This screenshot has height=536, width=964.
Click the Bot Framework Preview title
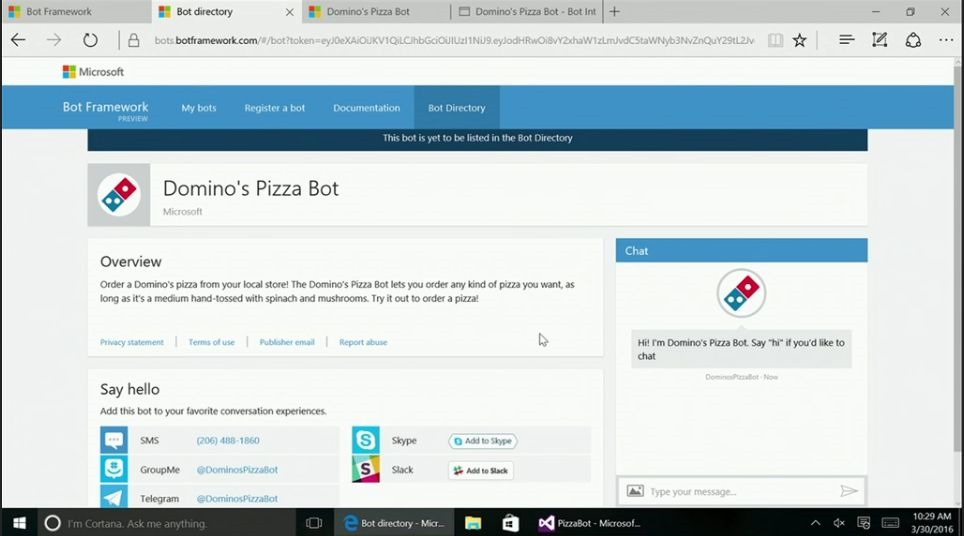[105, 109]
